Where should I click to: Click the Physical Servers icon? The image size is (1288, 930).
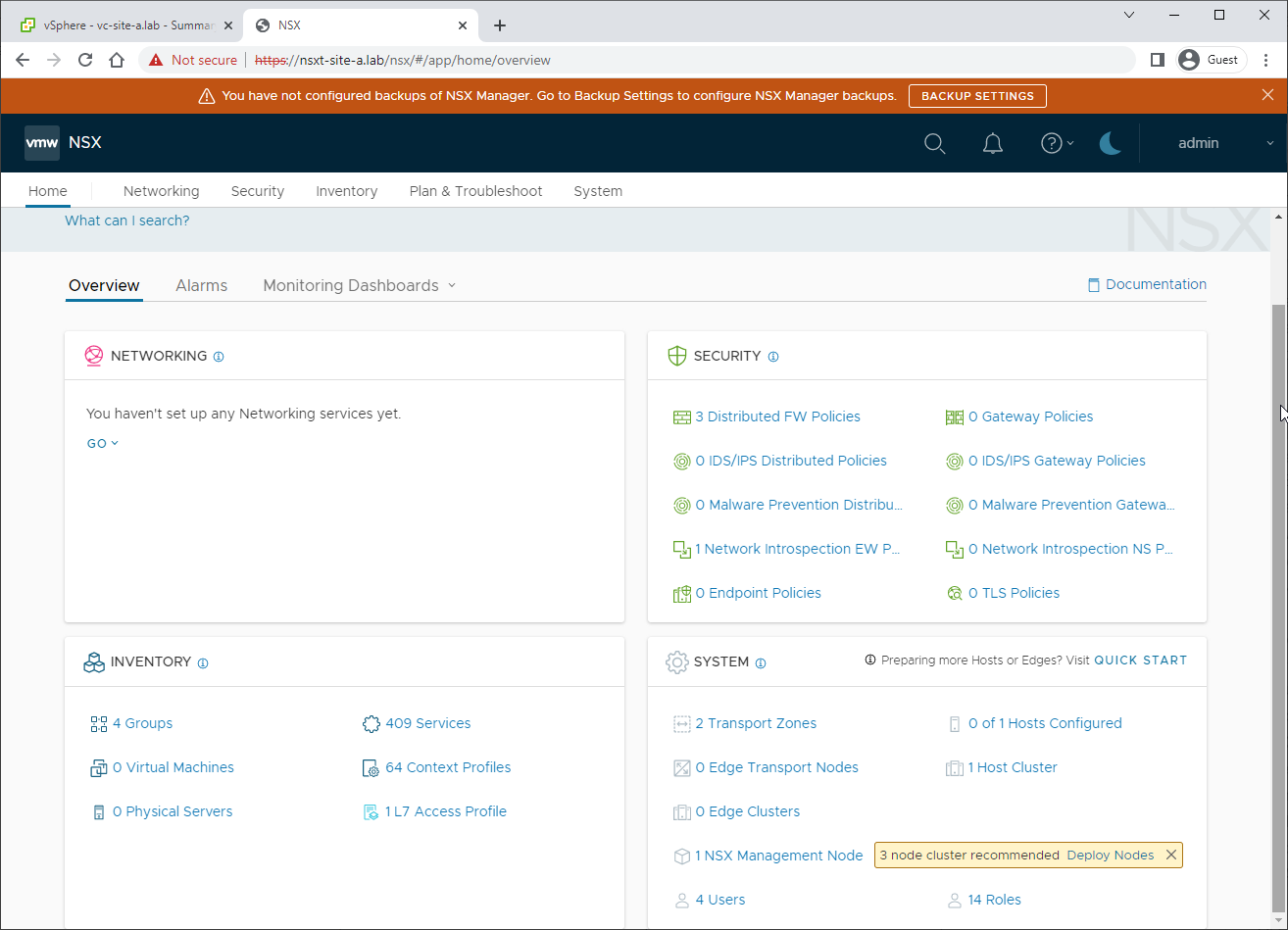99,812
